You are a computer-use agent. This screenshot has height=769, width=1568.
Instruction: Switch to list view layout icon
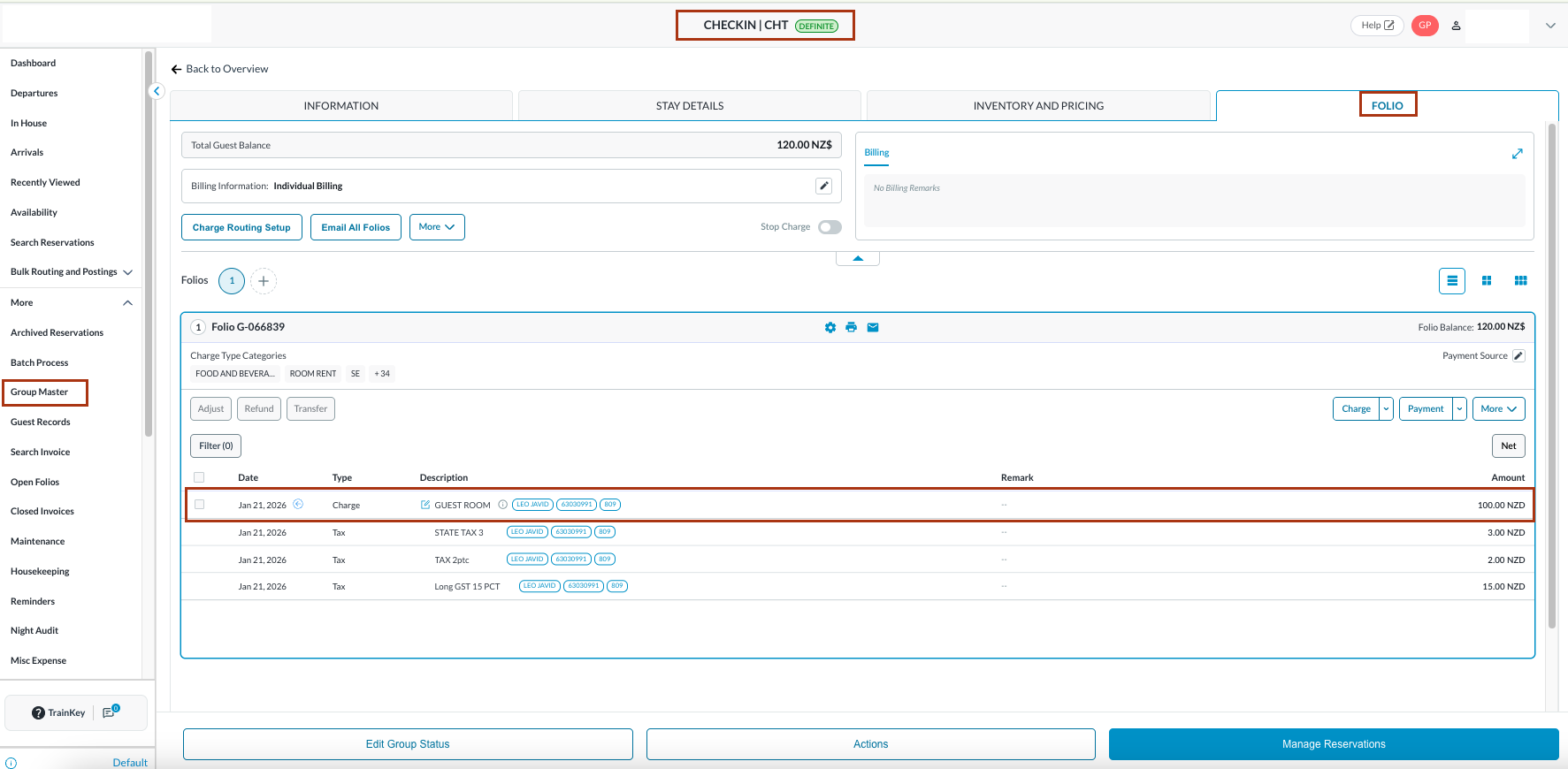coord(1451,281)
